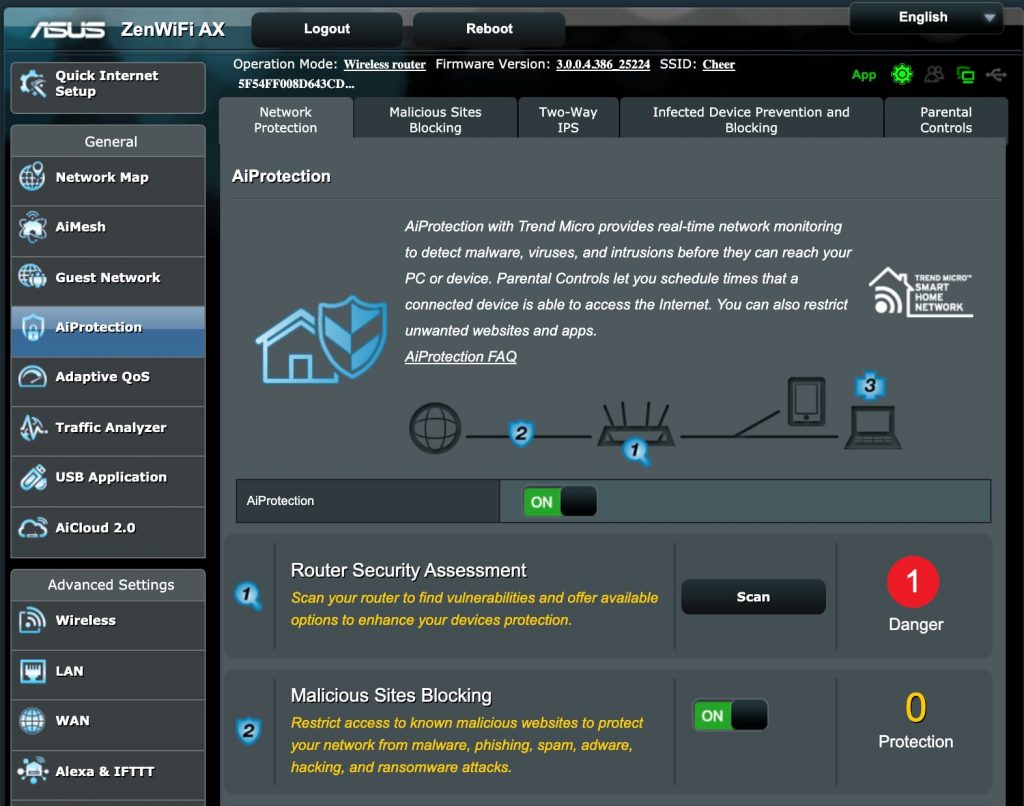Click the USB Application icon
1024x806 pixels.
pyautogui.click(x=33, y=477)
